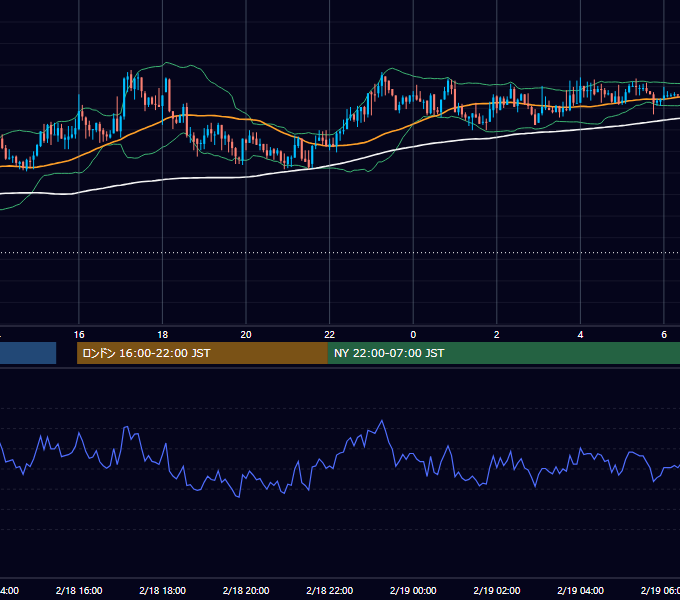Click the 4 hour label on the upper axis
The image size is (680, 600).
coord(580,335)
